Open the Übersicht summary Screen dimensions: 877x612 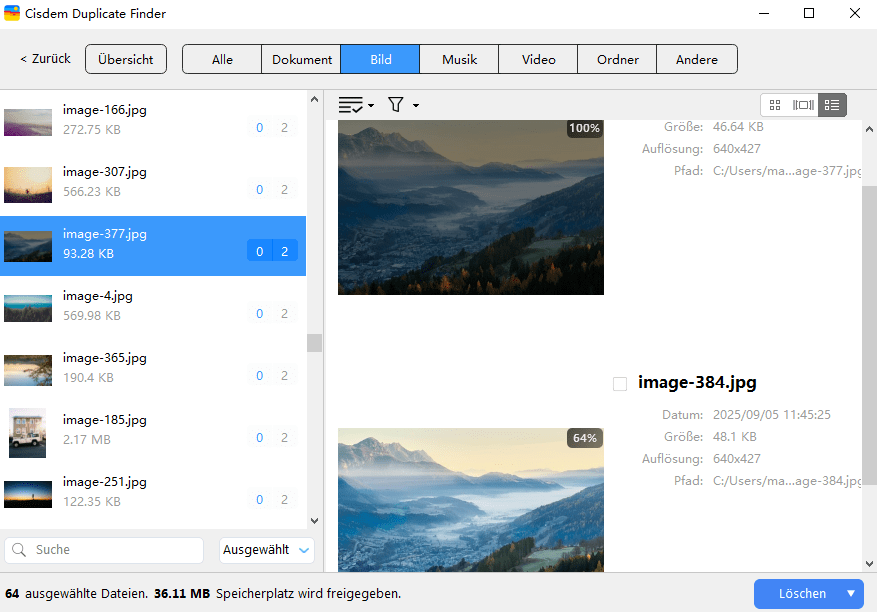coord(126,60)
